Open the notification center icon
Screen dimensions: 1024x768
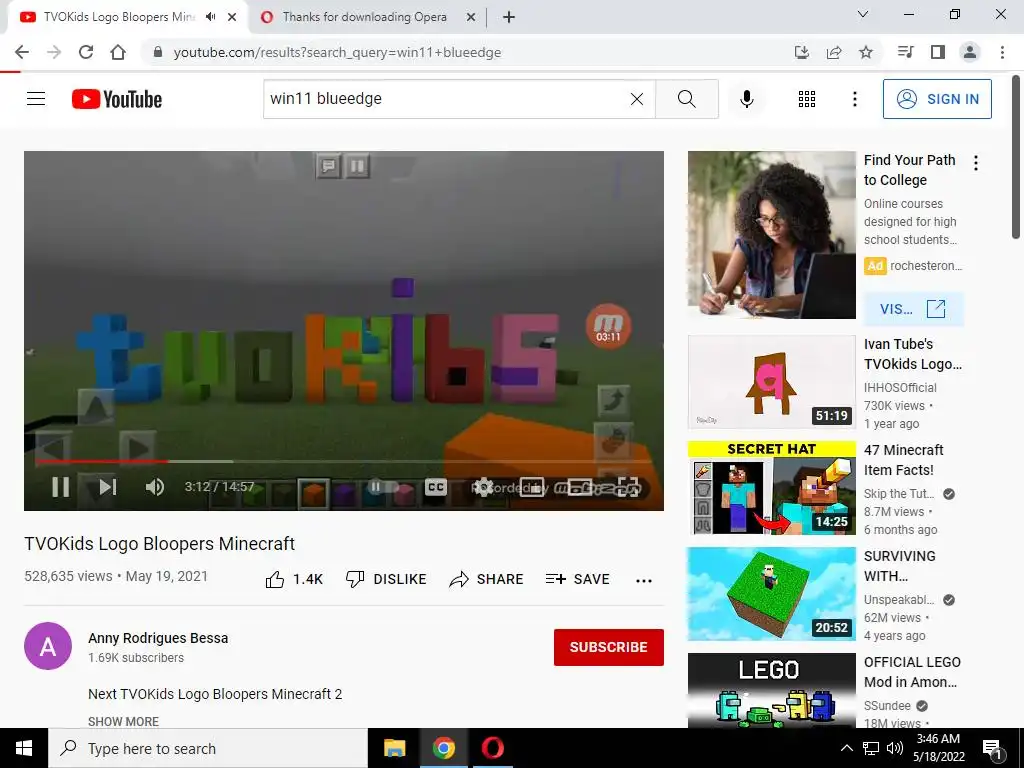tap(993, 749)
